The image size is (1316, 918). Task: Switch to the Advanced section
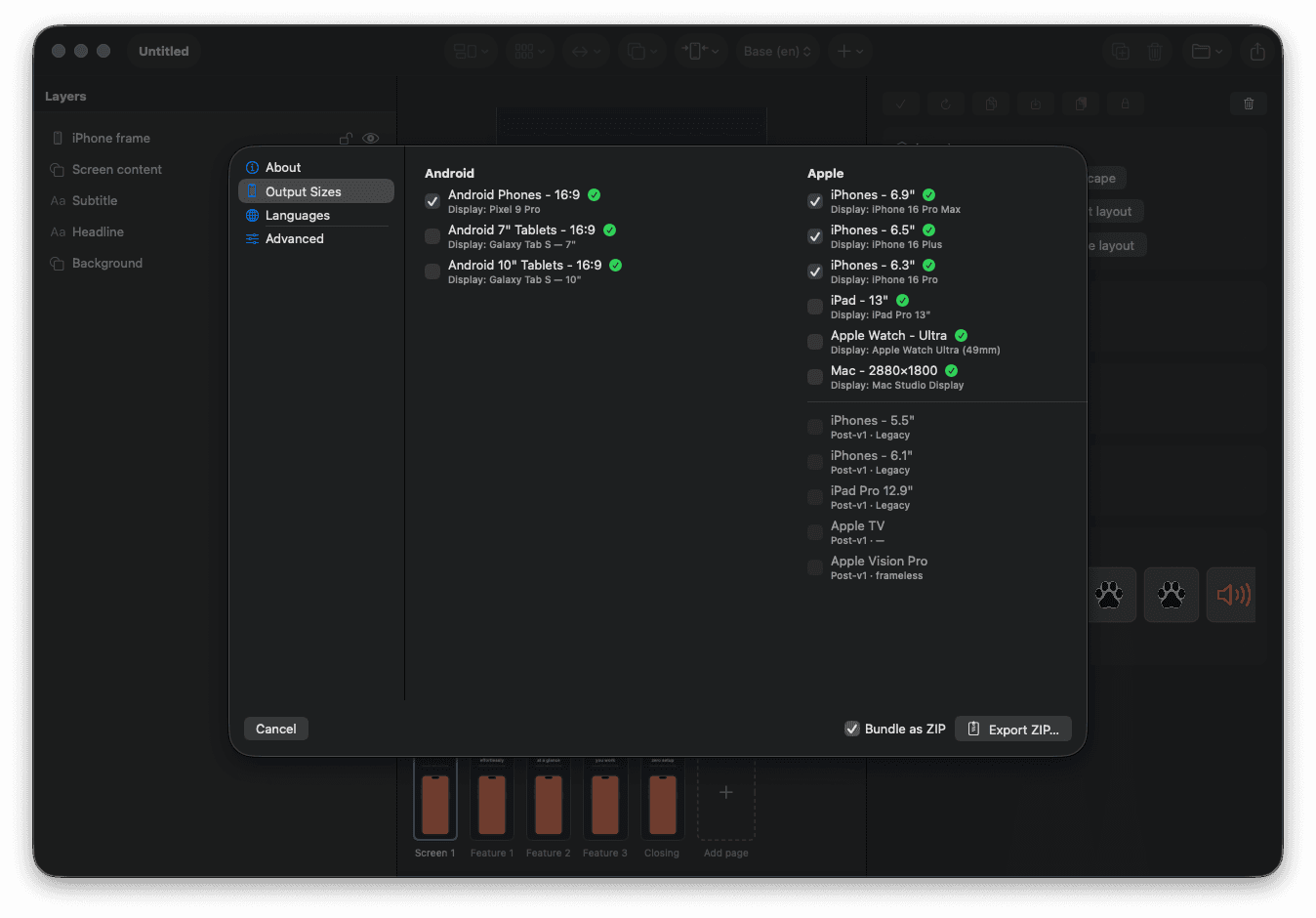coord(316,239)
